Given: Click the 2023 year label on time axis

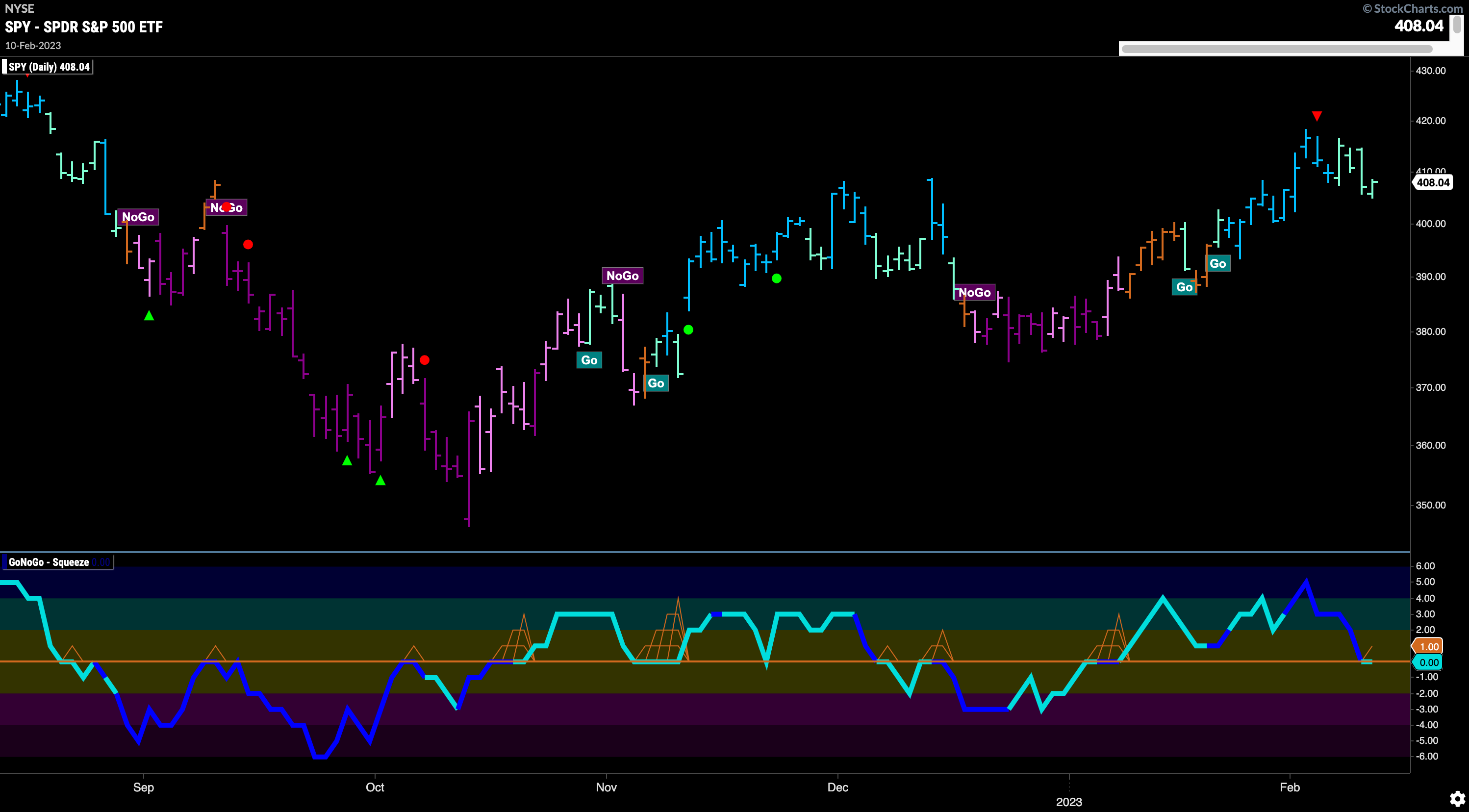Looking at the screenshot, I should [1069, 802].
